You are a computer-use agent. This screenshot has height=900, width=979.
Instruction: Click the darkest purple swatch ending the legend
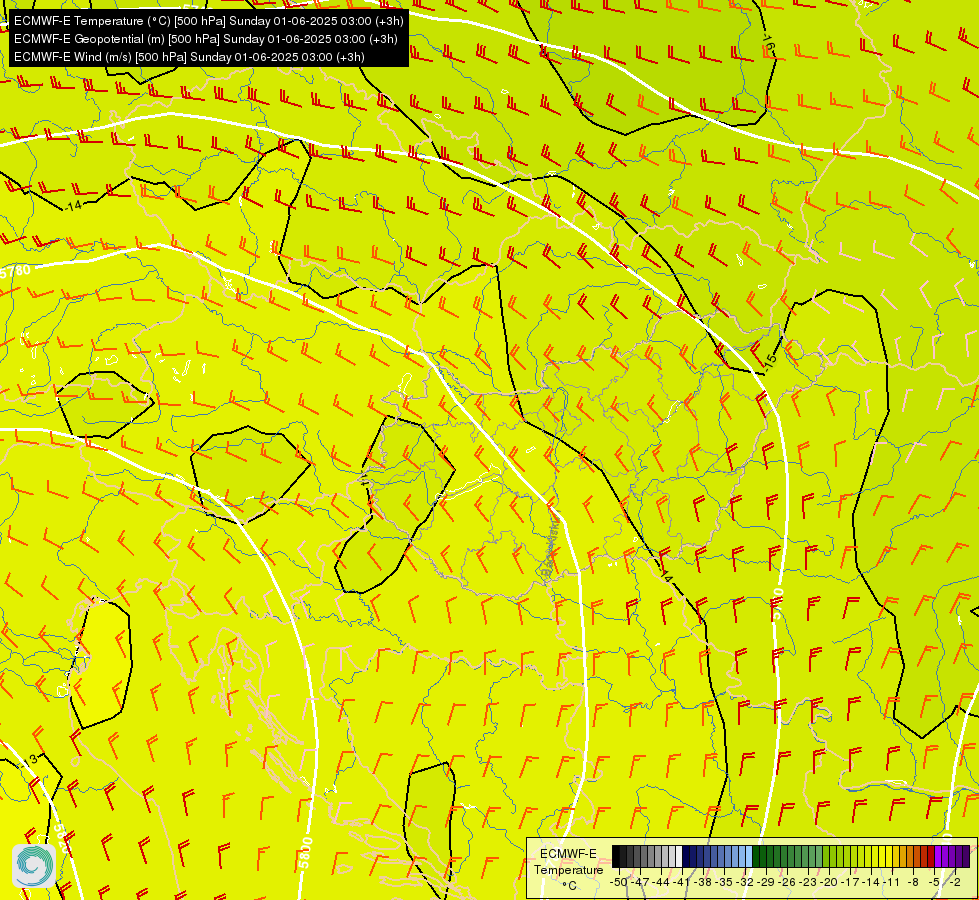(966, 856)
